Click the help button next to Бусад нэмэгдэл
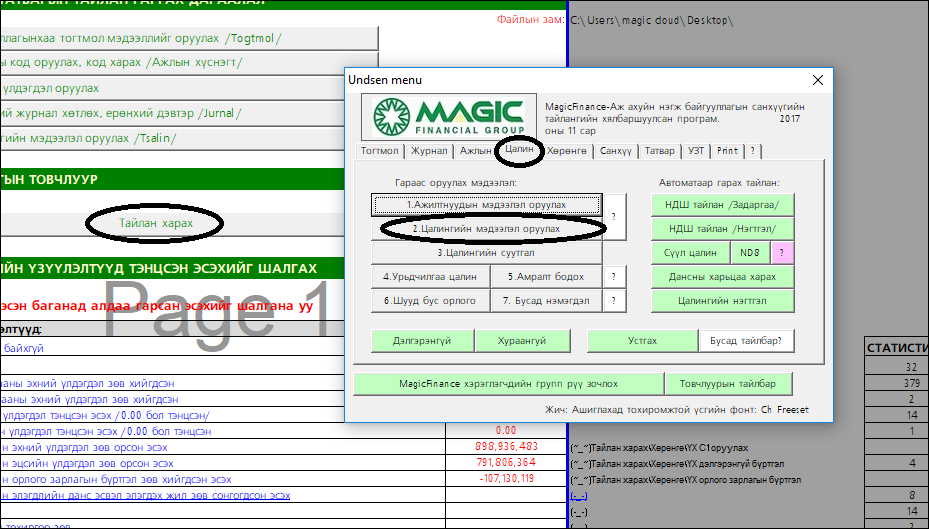Screen dimensions: 929x529 (x=613, y=300)
